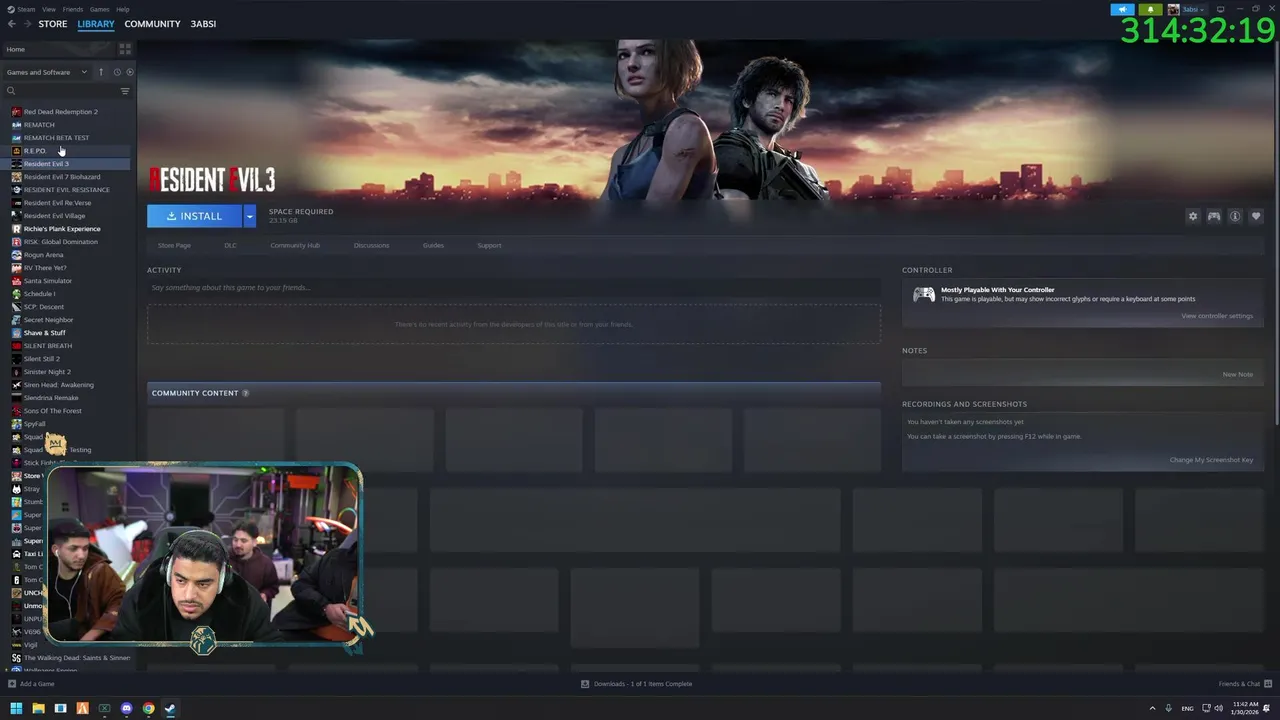Open the Community Hub link
Screen dimensions: 1280x720
pyautogui.click(x=295, y=245)
